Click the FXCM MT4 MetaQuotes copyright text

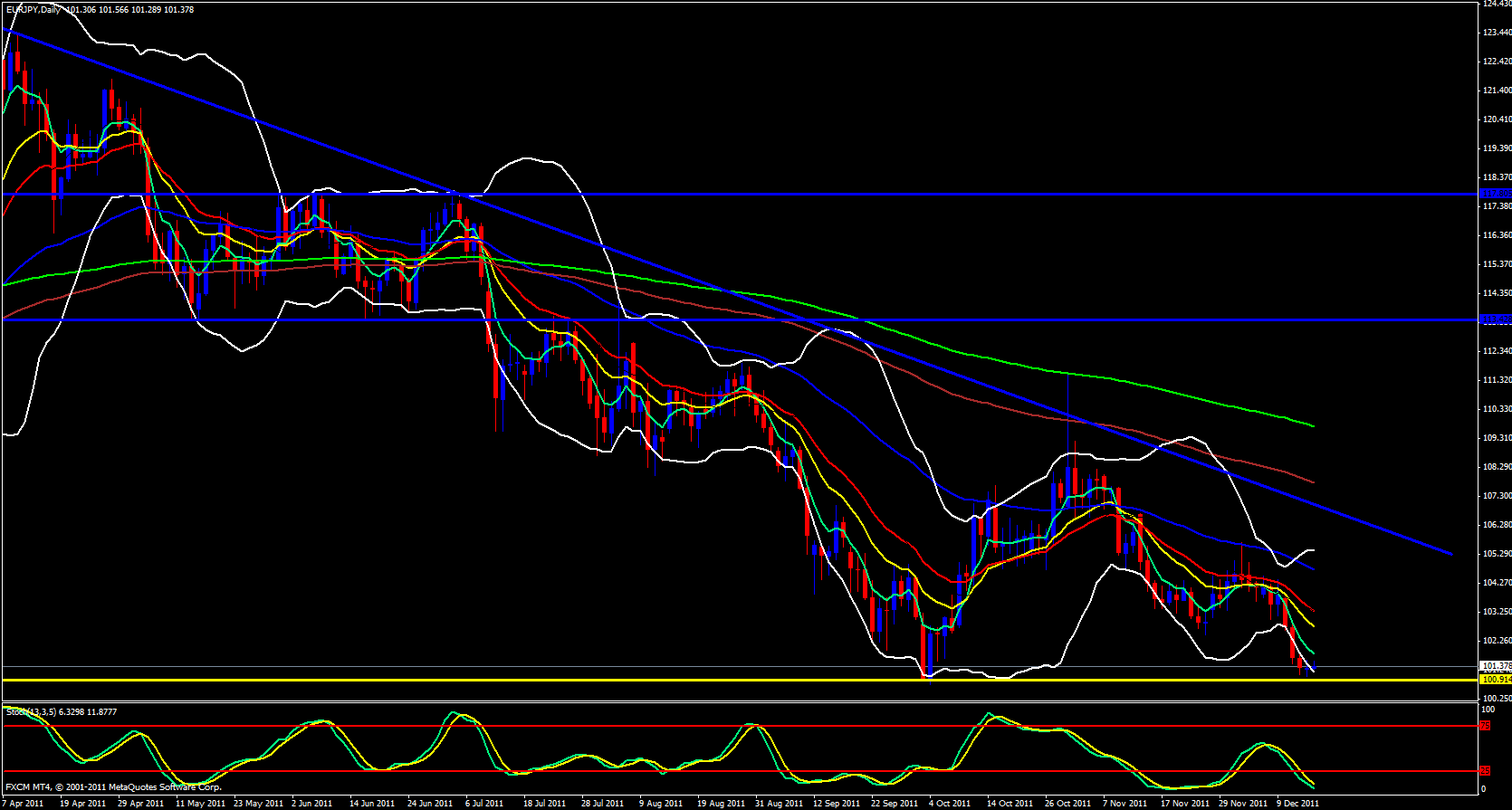coord(113,787)
